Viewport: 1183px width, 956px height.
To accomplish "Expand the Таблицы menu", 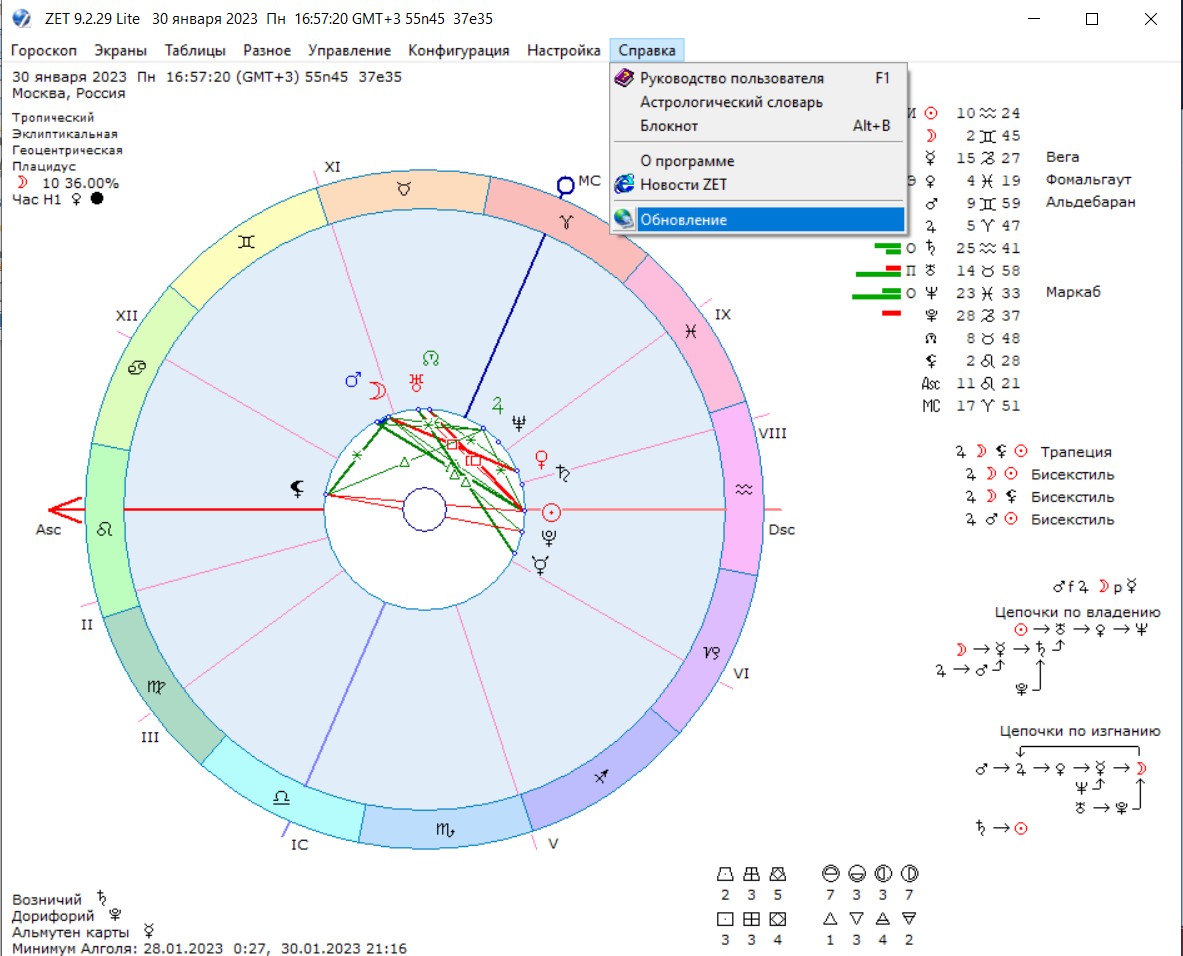I will pos(195,50).
